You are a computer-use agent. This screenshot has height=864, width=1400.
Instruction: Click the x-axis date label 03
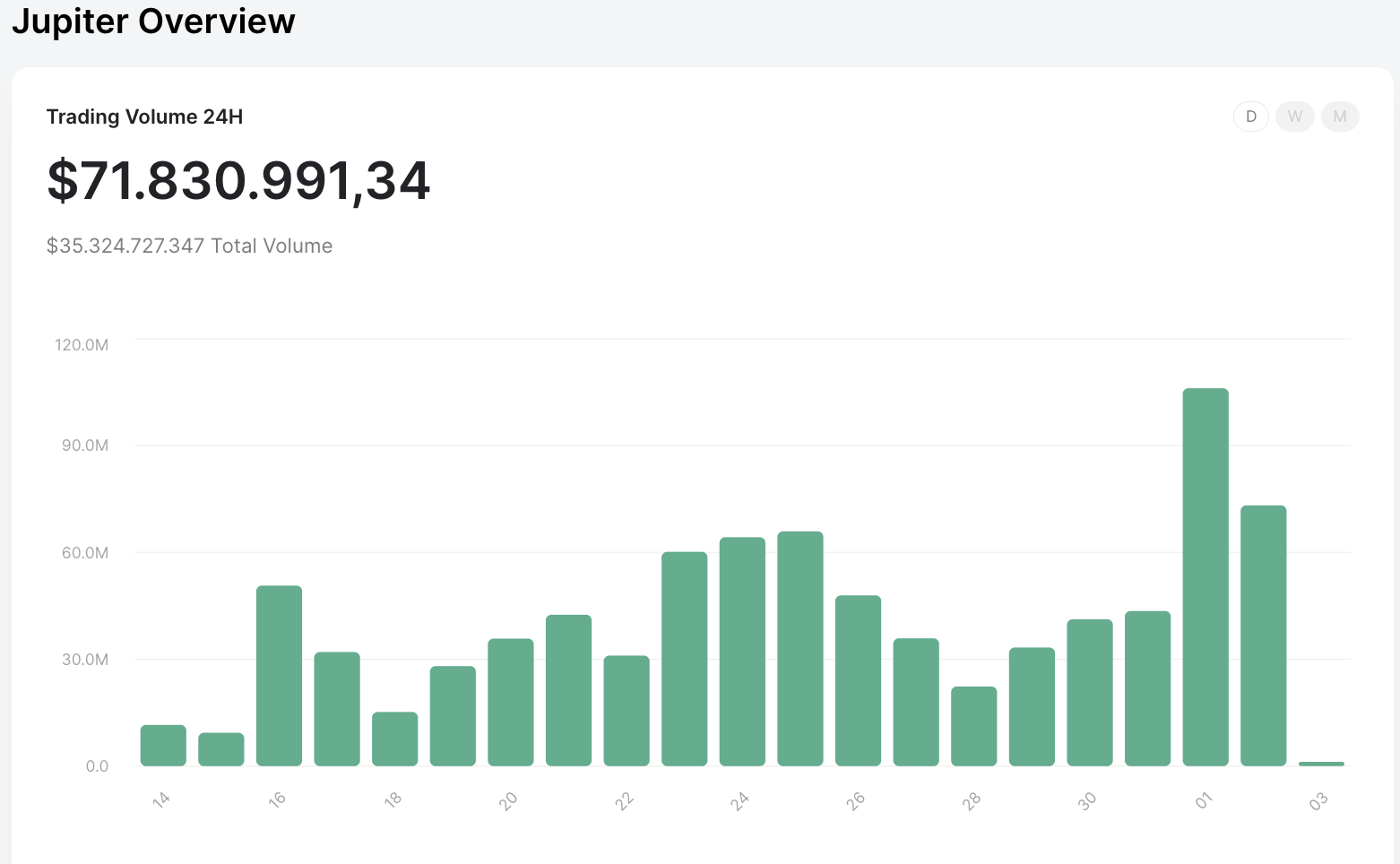click(x=1318, y=801)
